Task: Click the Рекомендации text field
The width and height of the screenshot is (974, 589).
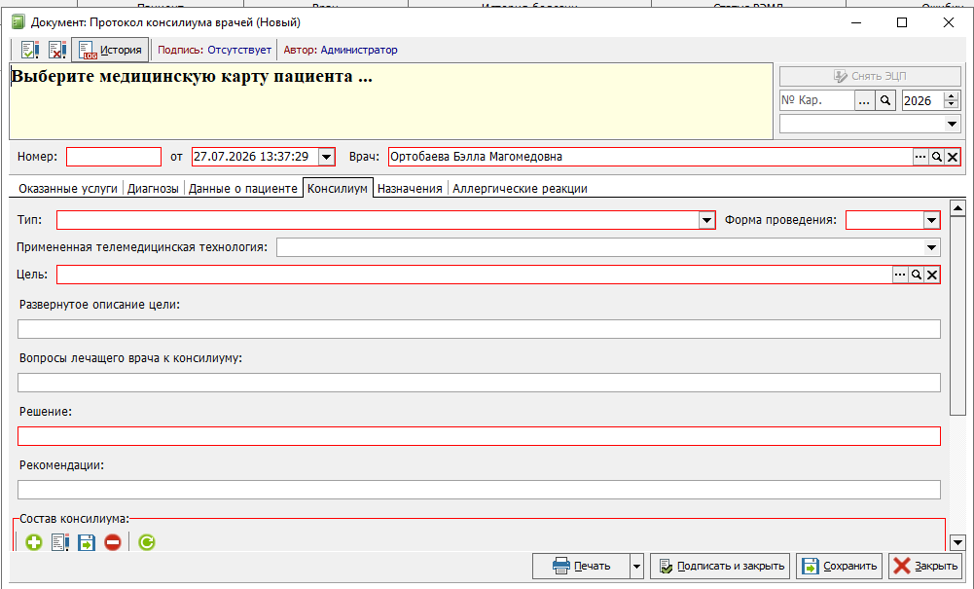Action: [479, 490]
